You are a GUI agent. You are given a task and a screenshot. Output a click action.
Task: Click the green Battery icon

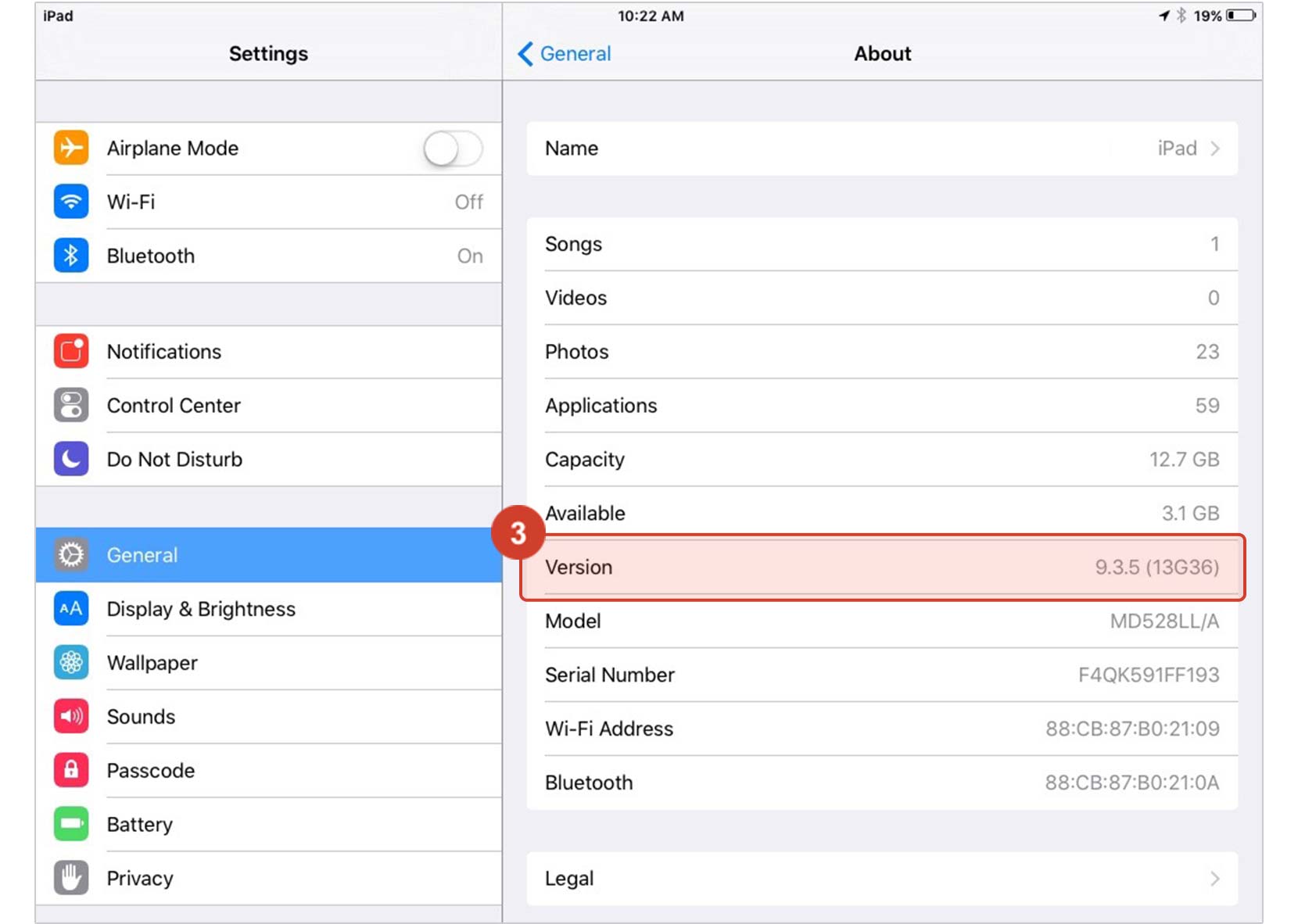[71, 824]
